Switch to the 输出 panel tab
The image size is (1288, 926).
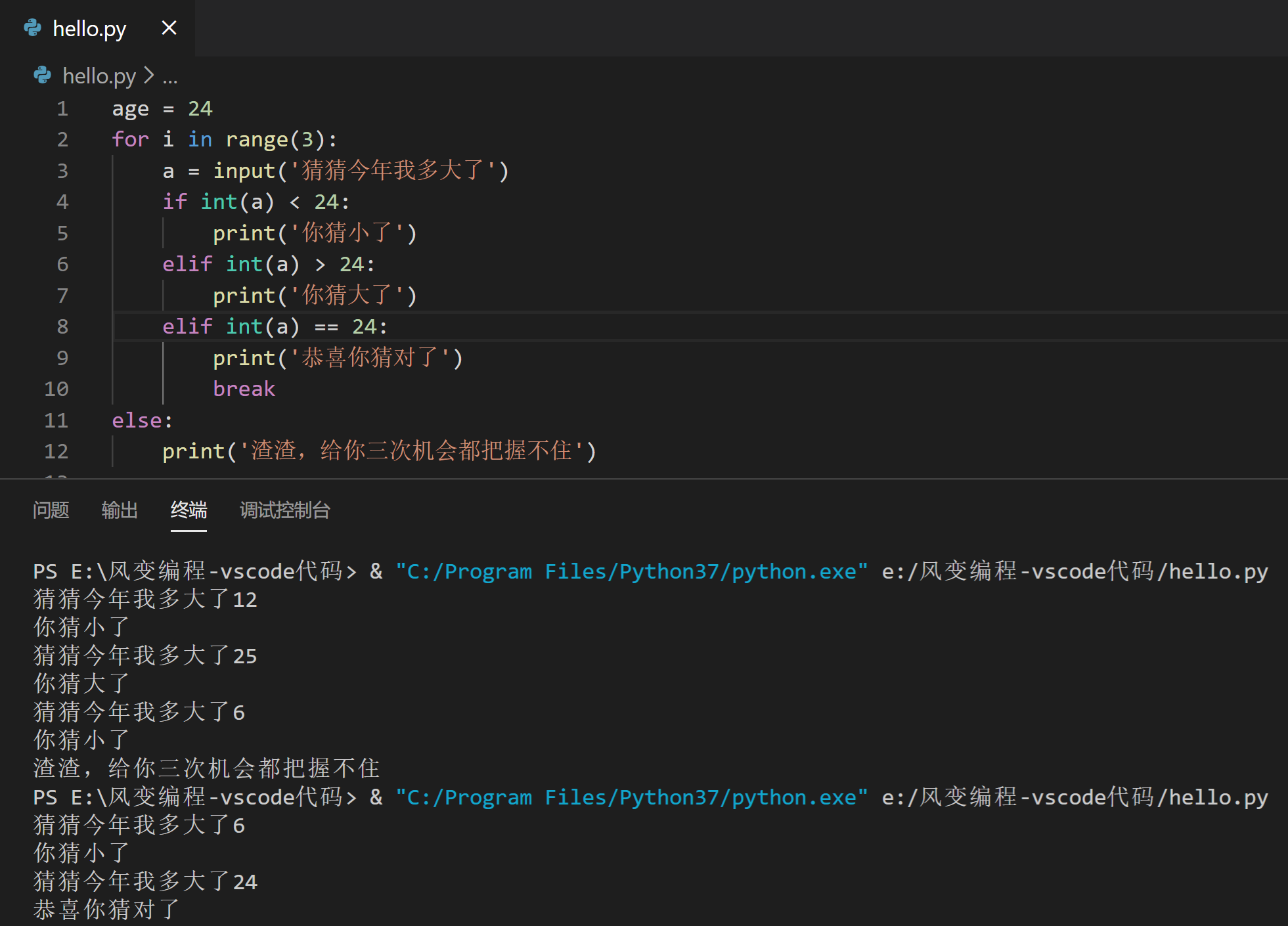tap(120, 510)
